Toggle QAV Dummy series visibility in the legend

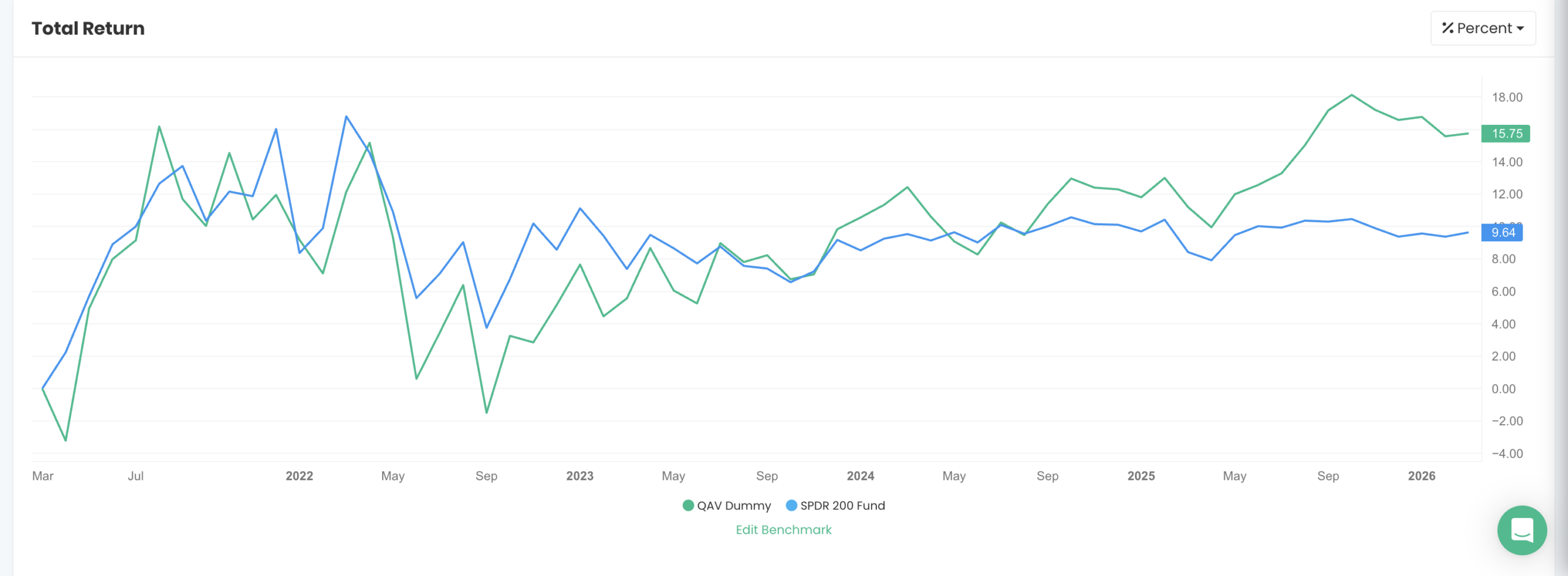[733, 506]
